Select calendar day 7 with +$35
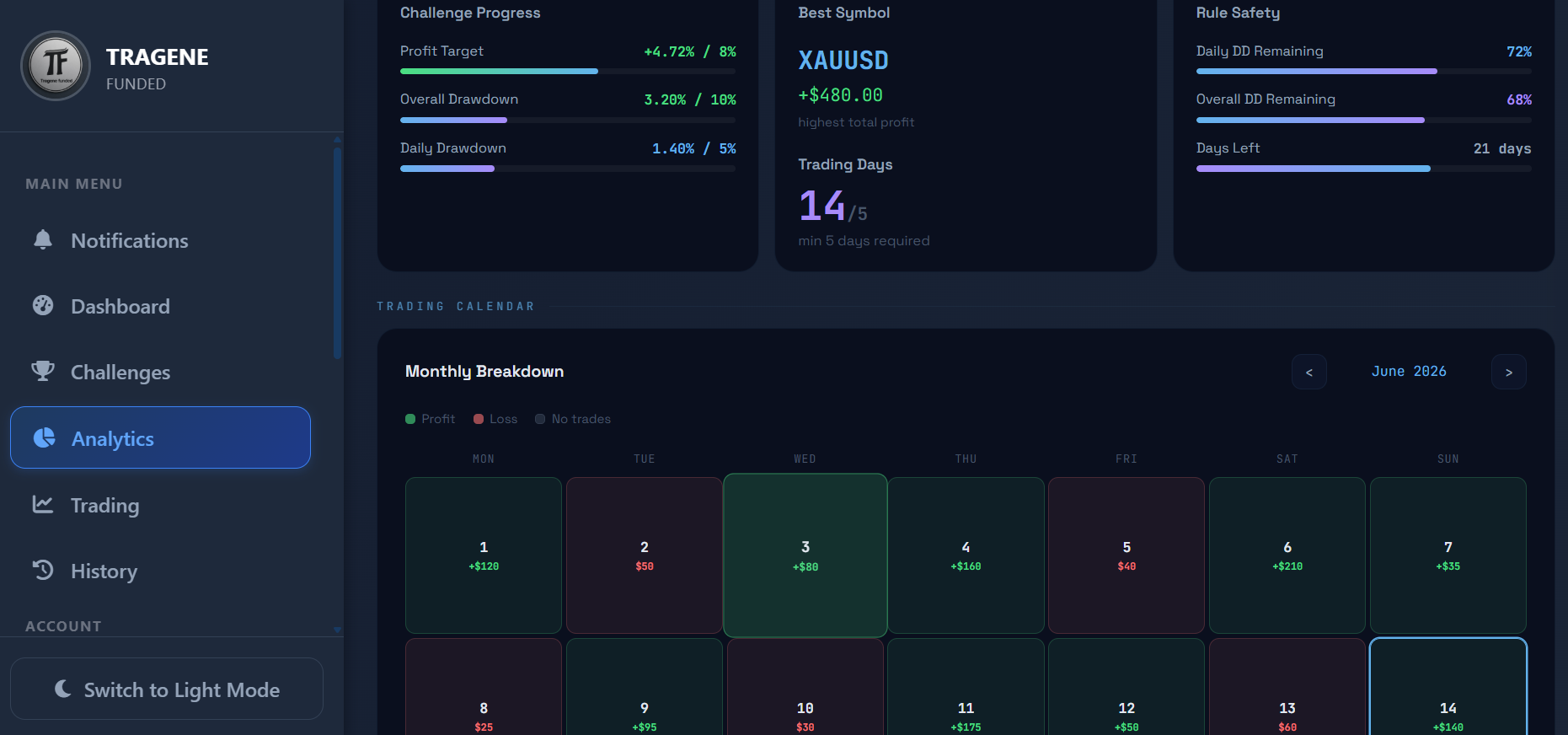Screen dimensions: 1568x735 pos(1448,555)
